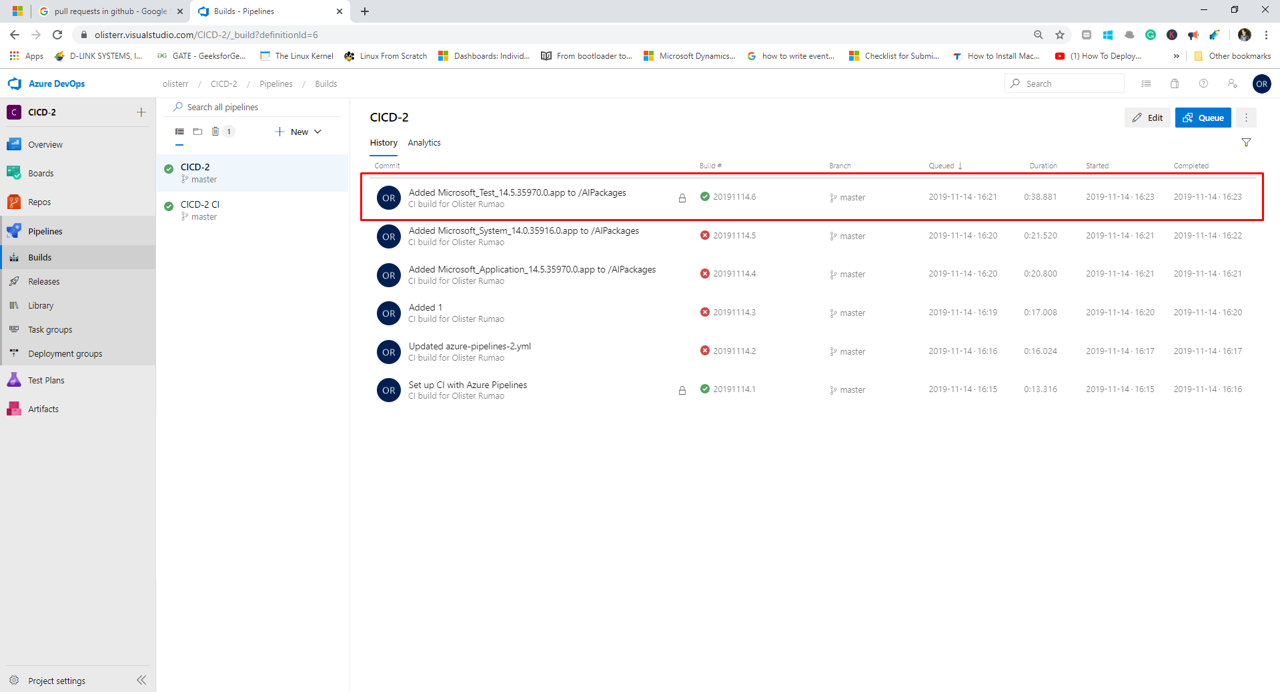Screen dimensions: 1280x692
Task: Open Releases under Pipelines
Action: click(x=44, y=281)
